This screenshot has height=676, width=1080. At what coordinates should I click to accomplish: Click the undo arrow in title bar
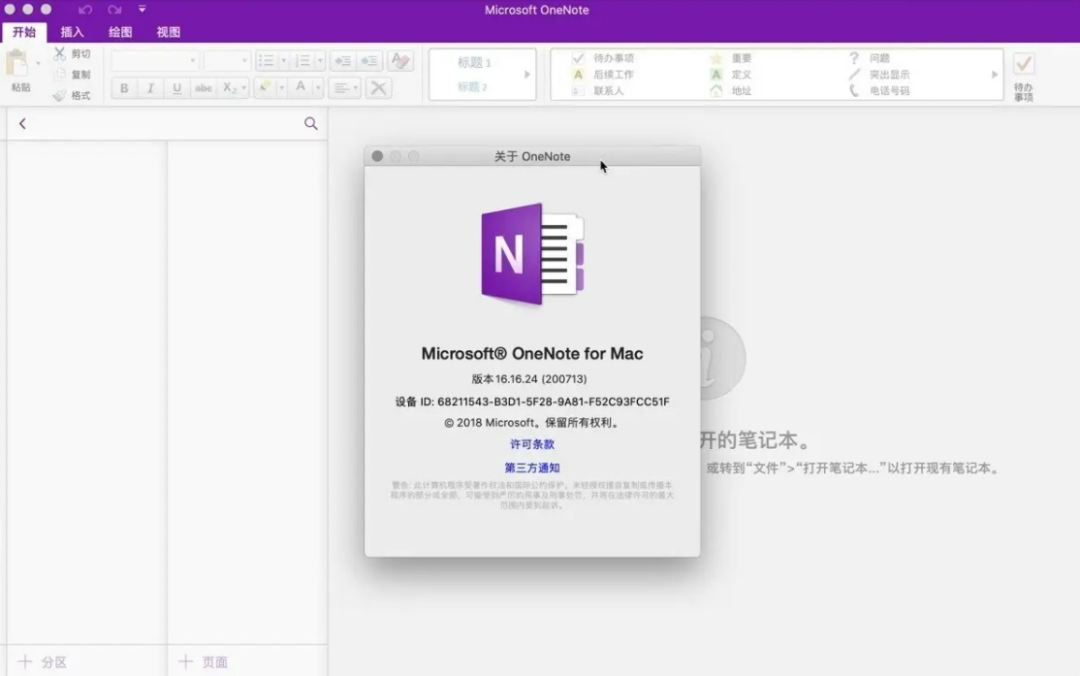pyautogui.click(x=85, y=10)
